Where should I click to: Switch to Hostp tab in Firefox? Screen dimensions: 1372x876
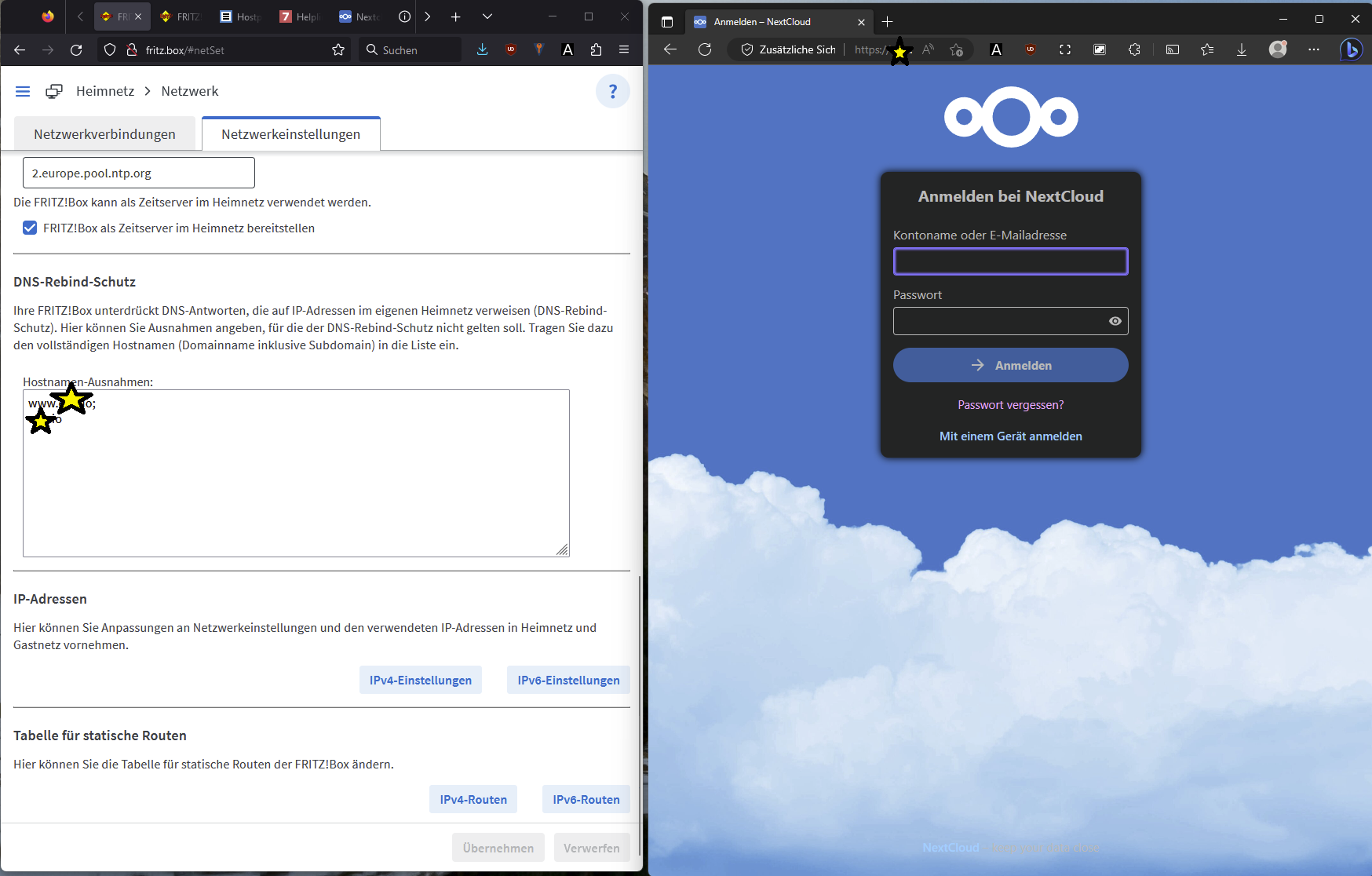click(241, 16)
